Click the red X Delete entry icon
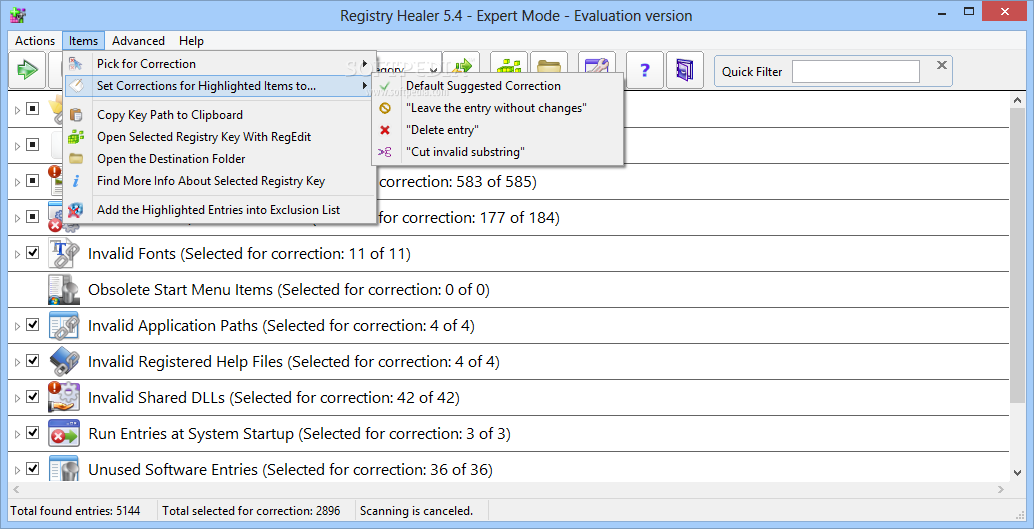This screenshot has width=1034, height=529. pyautogui.click(x=385, y=130)
